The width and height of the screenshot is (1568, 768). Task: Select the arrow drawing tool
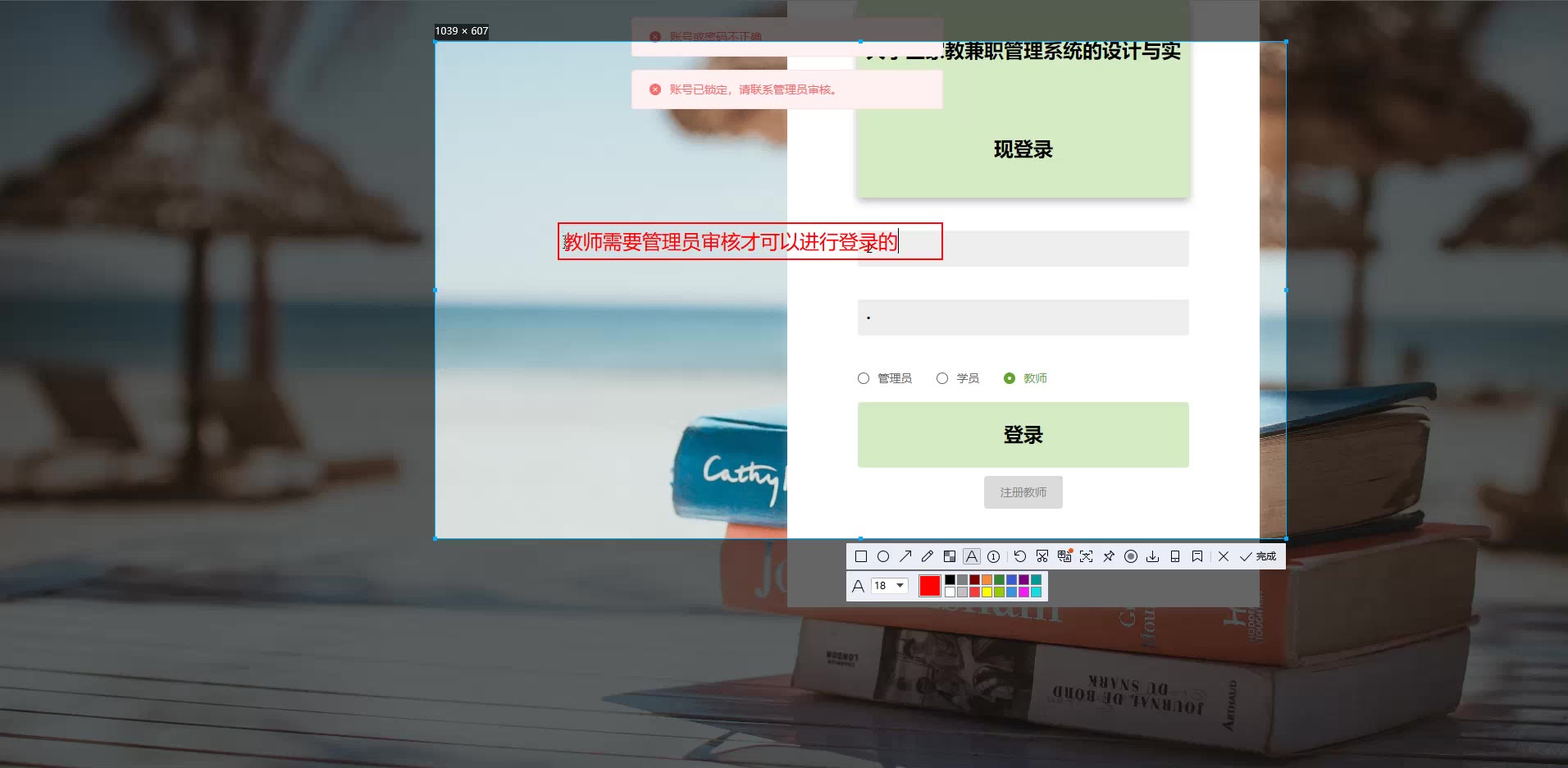point(905,556)
